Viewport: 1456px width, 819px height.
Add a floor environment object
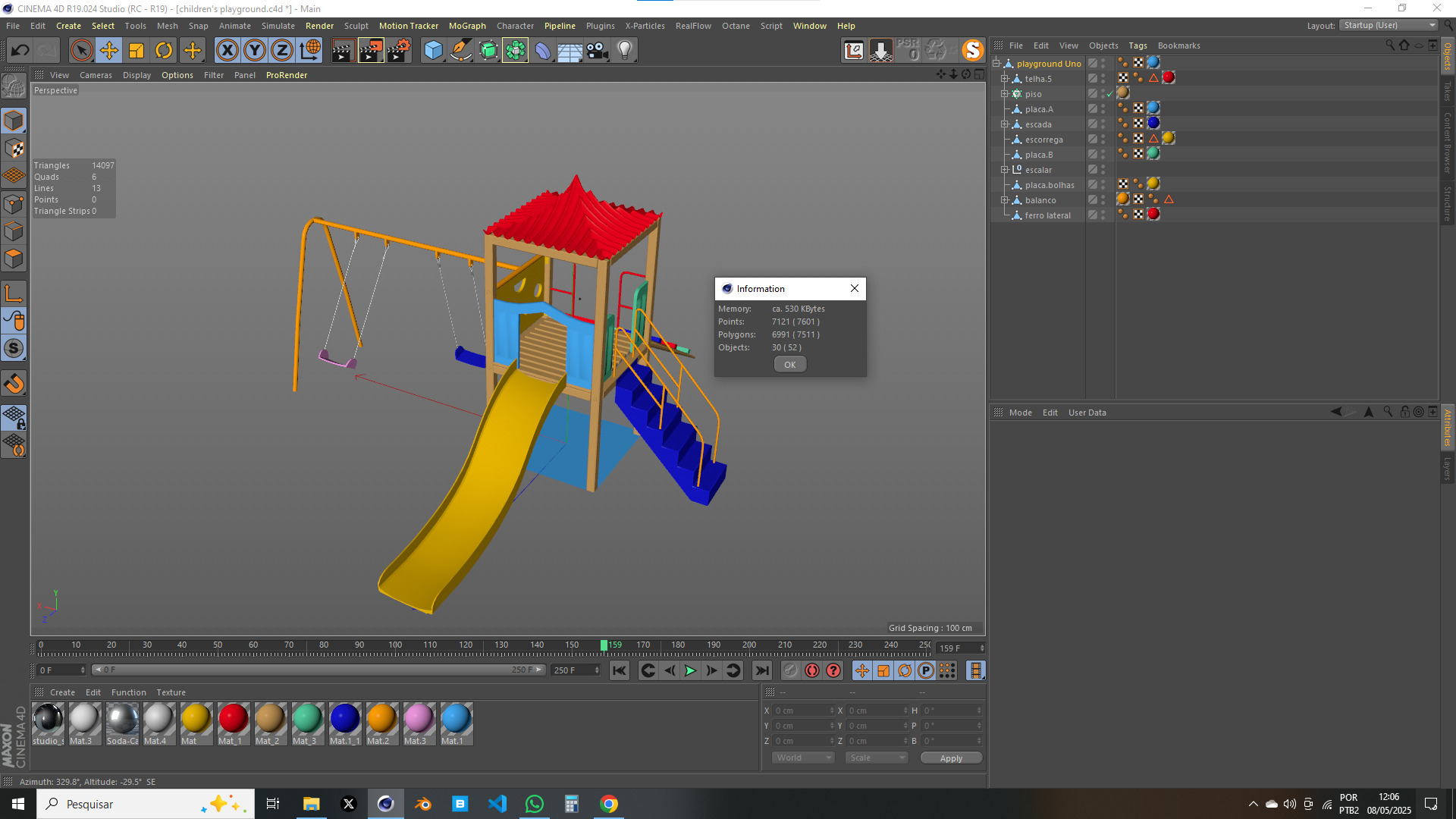tap(570, 51)
